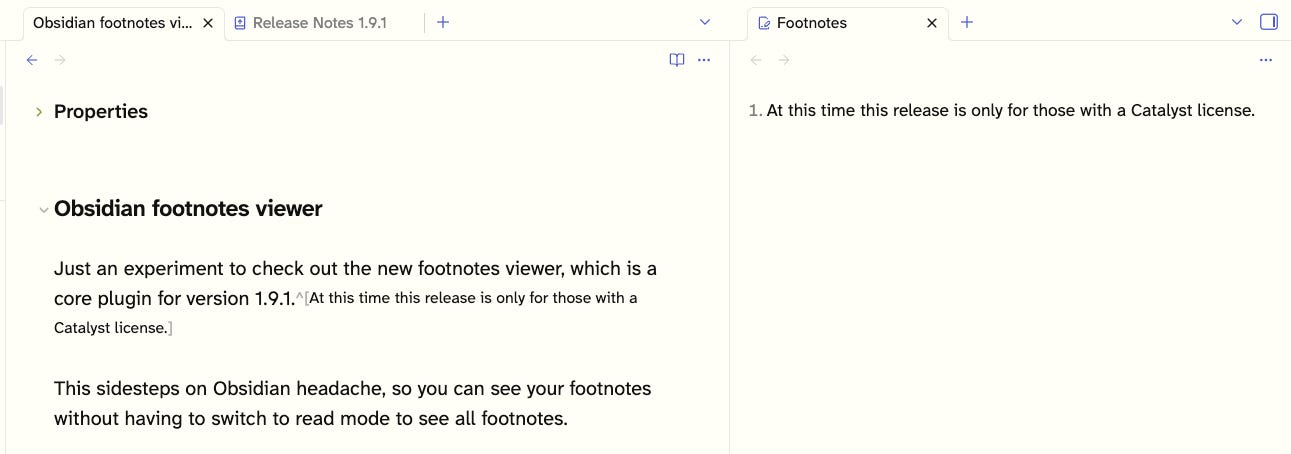Open the left pane tab list dropdown

tap(705, 22)
